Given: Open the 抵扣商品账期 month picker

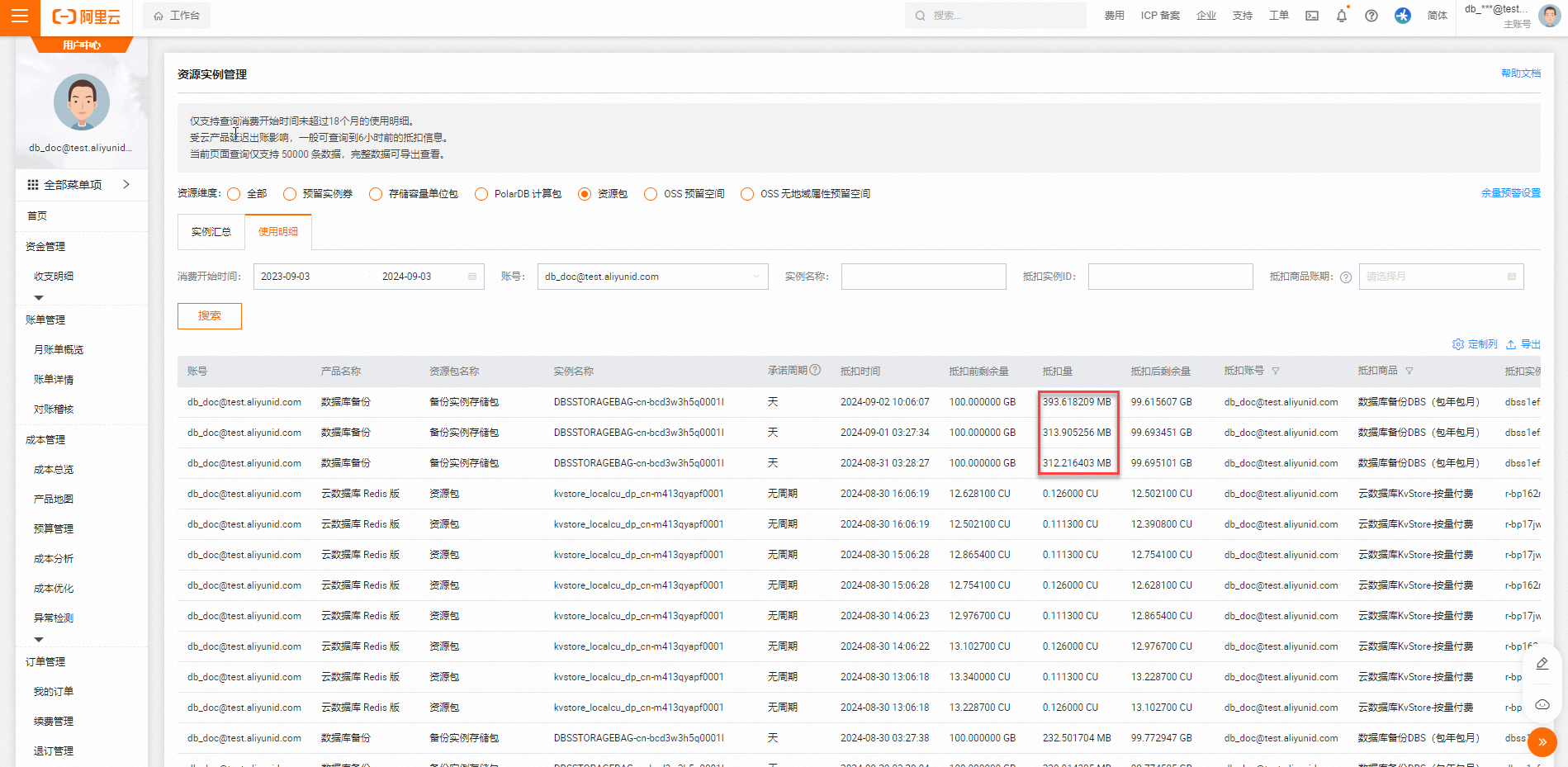Looking at the screenshot, I should click(x=1441, y=277).
